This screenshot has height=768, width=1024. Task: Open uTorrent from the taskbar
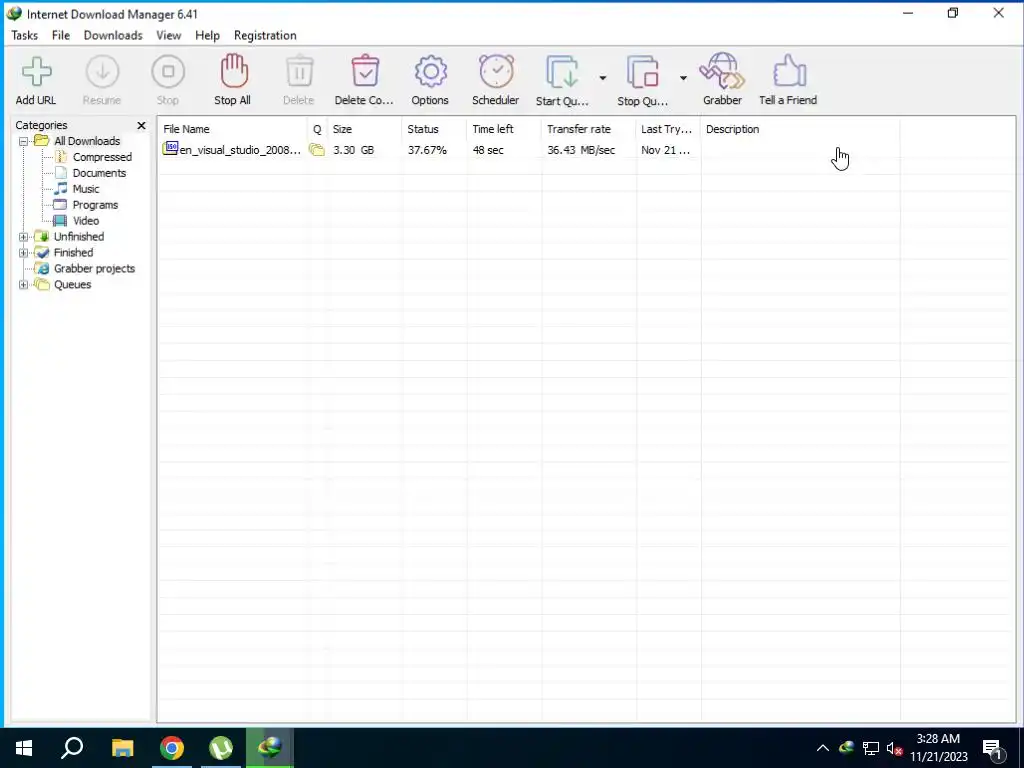pyautogui.click(x=221, y=748)
